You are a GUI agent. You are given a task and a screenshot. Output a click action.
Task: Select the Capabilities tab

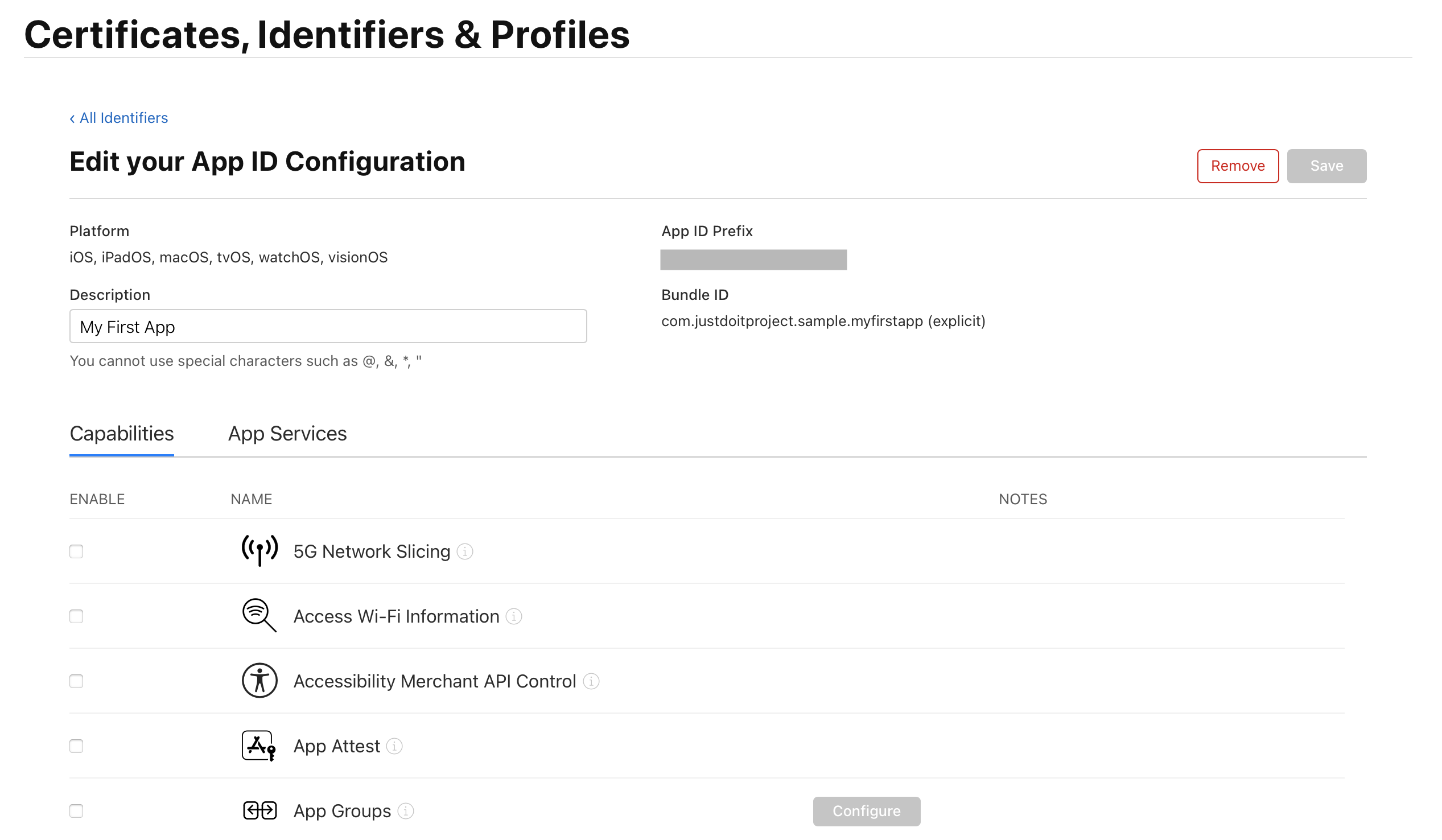(x=122, y=434)
